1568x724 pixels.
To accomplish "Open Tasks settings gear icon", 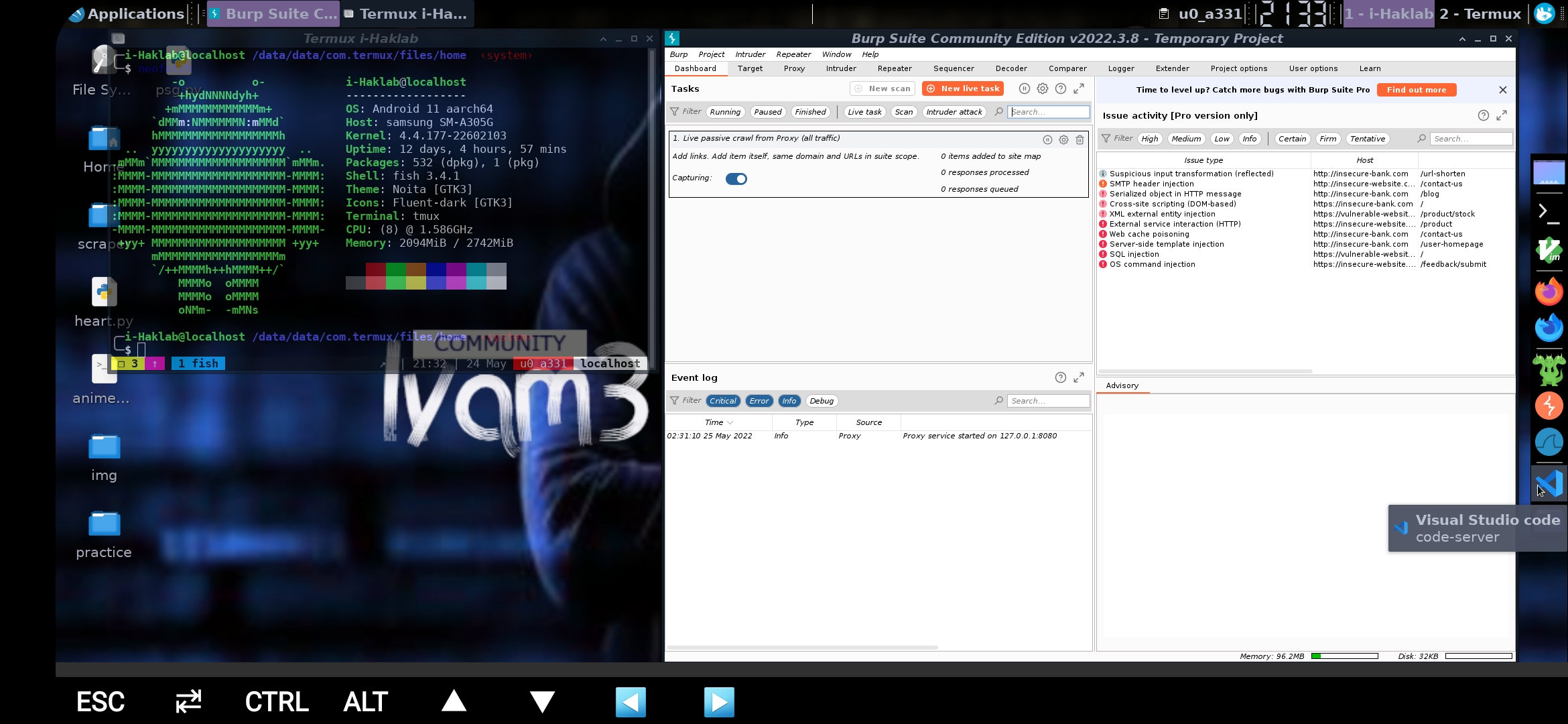I will pos(1043,88).
